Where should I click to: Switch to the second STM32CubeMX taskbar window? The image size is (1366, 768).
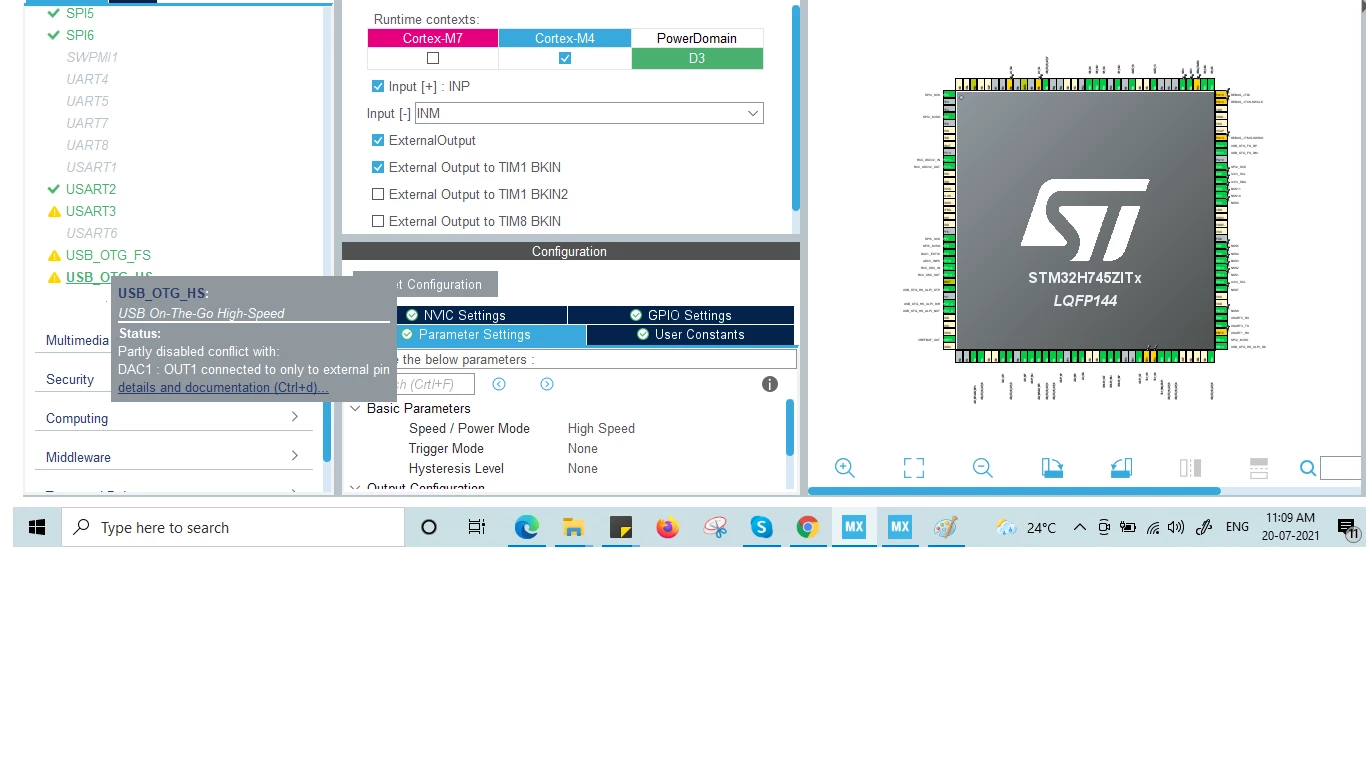(x=900, y=527)
